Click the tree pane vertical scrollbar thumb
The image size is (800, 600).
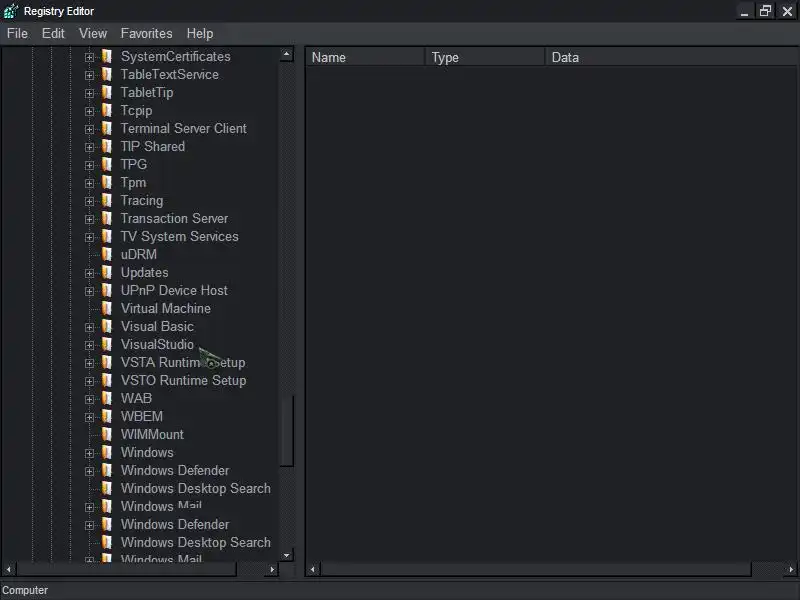[287, 431]
